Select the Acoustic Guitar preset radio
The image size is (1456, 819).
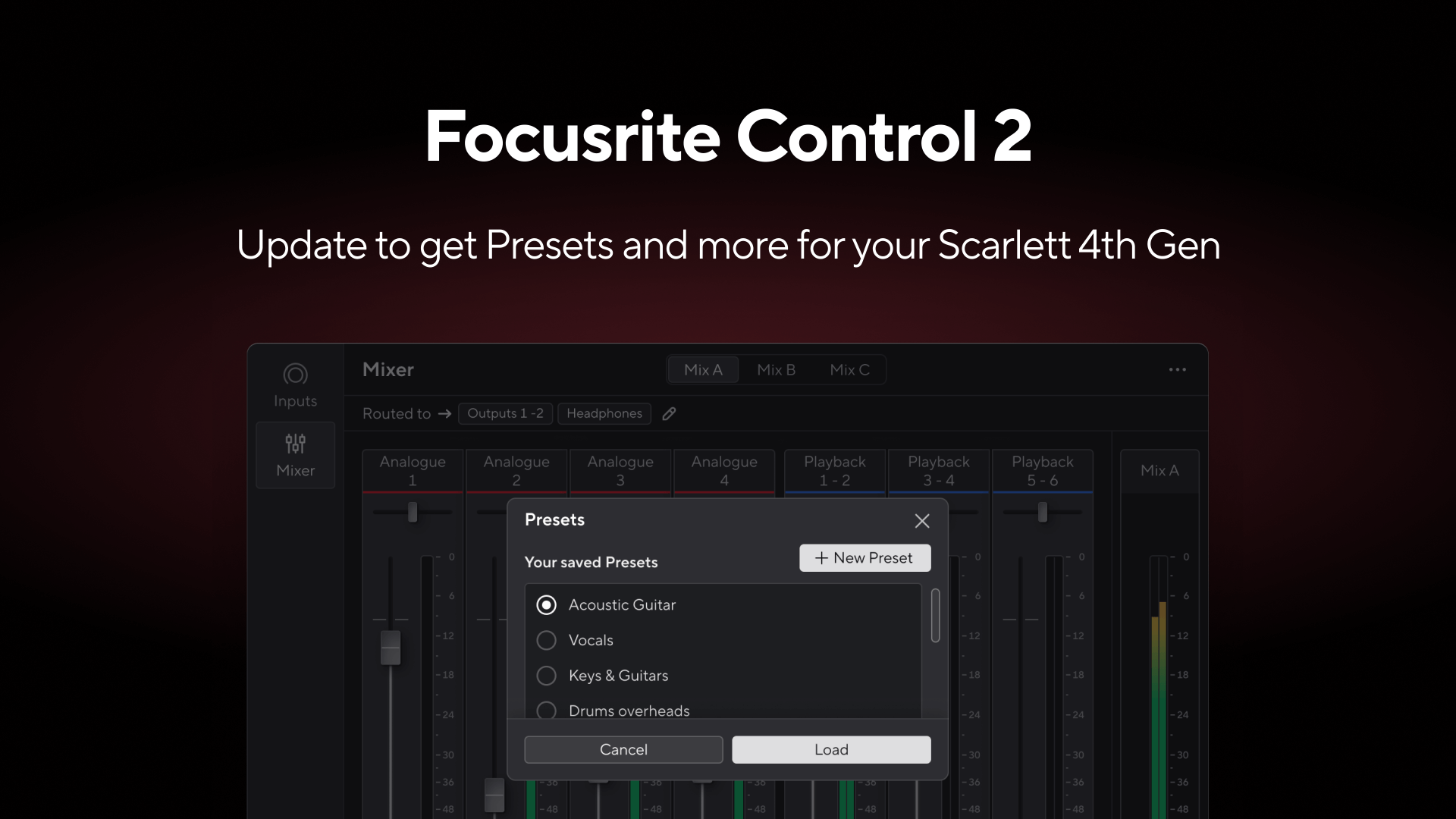point(546,604)
